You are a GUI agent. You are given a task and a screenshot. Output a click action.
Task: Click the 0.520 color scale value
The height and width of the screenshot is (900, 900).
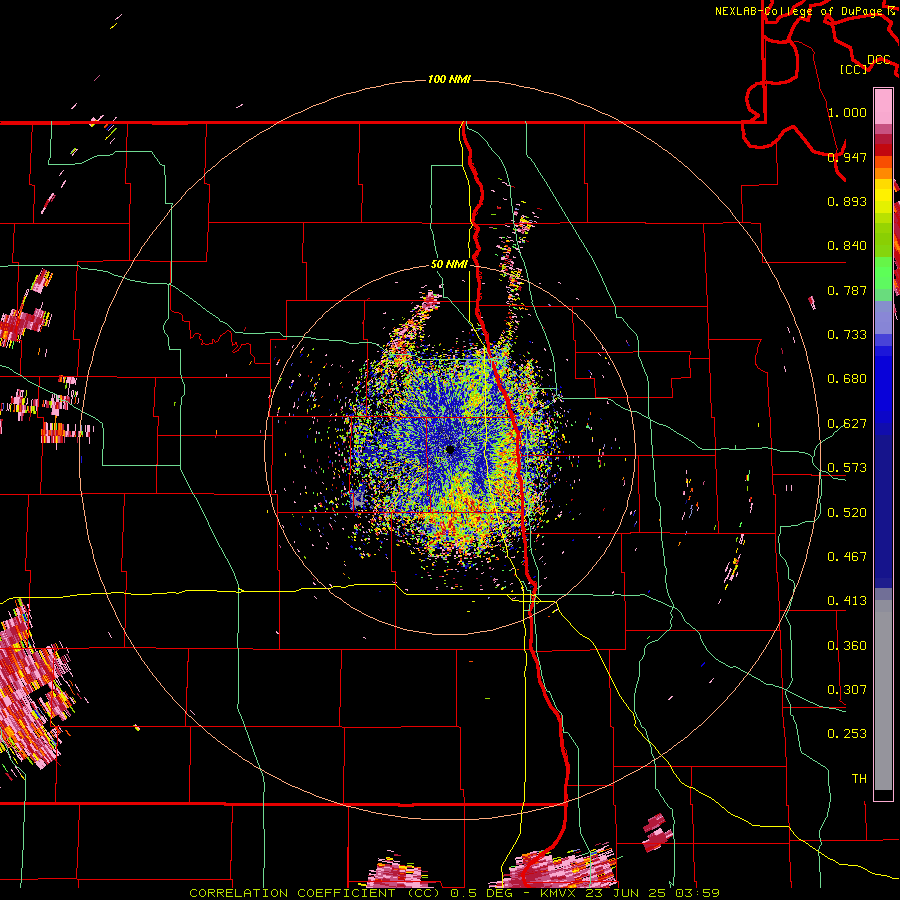[x=847, y=513]
